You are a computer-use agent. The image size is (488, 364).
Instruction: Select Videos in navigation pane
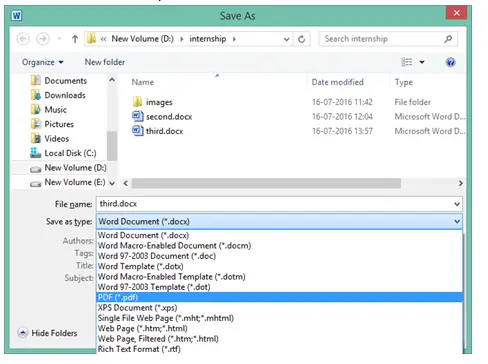point(50,139)
